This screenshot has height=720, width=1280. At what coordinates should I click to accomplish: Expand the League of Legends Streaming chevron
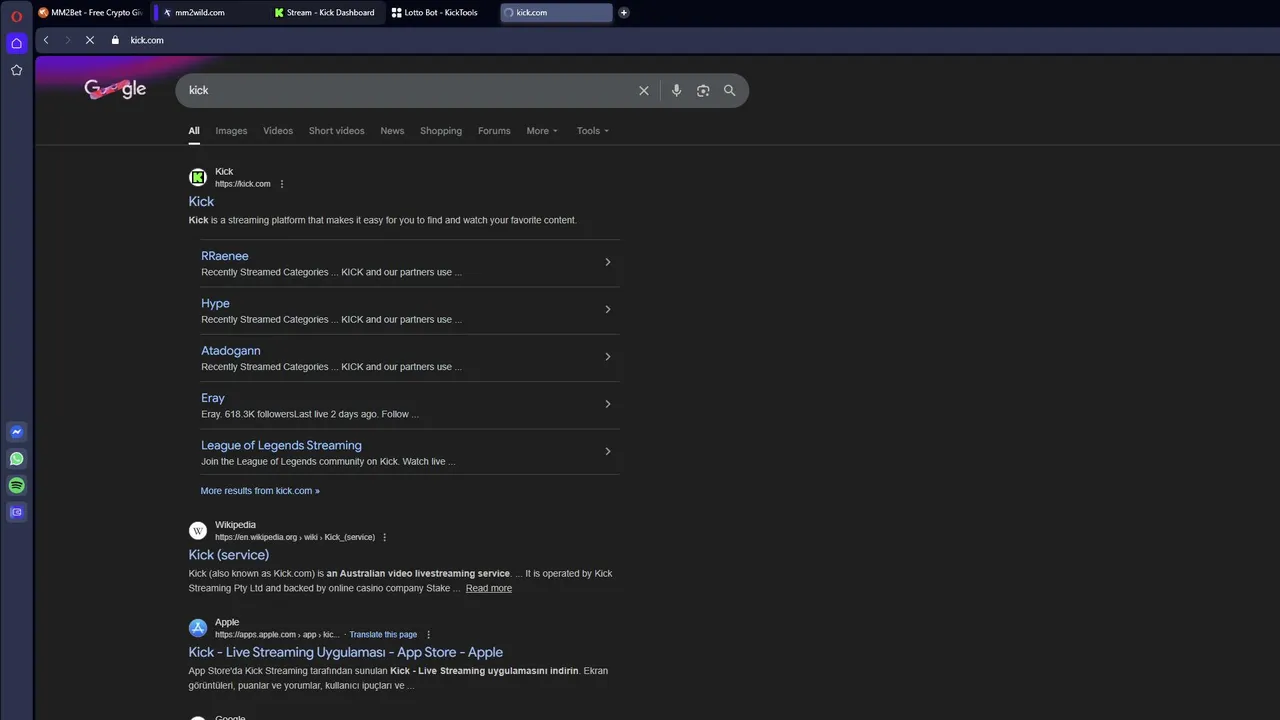[607, 451]
